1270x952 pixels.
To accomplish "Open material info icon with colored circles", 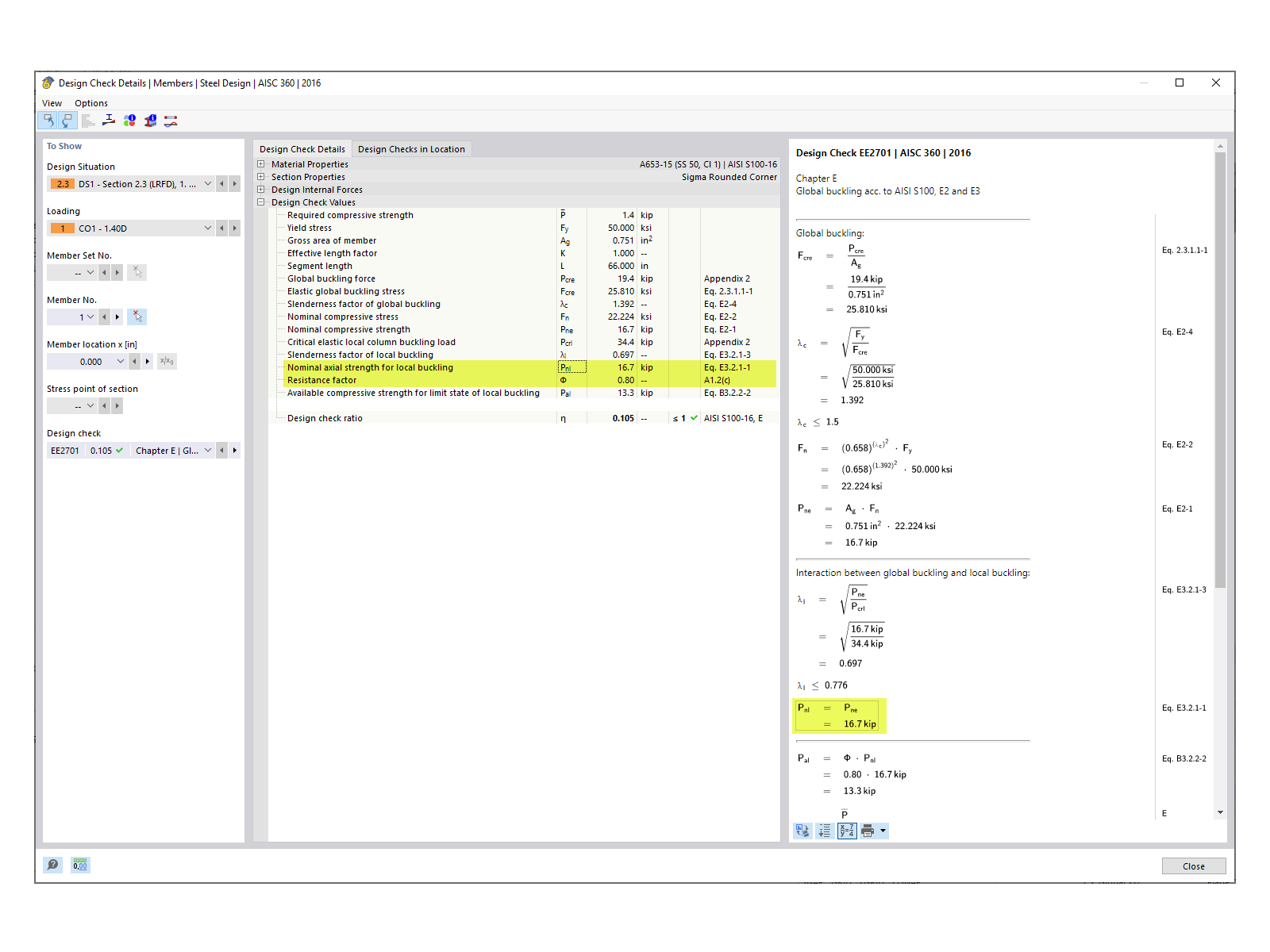I will coord(129,121).
